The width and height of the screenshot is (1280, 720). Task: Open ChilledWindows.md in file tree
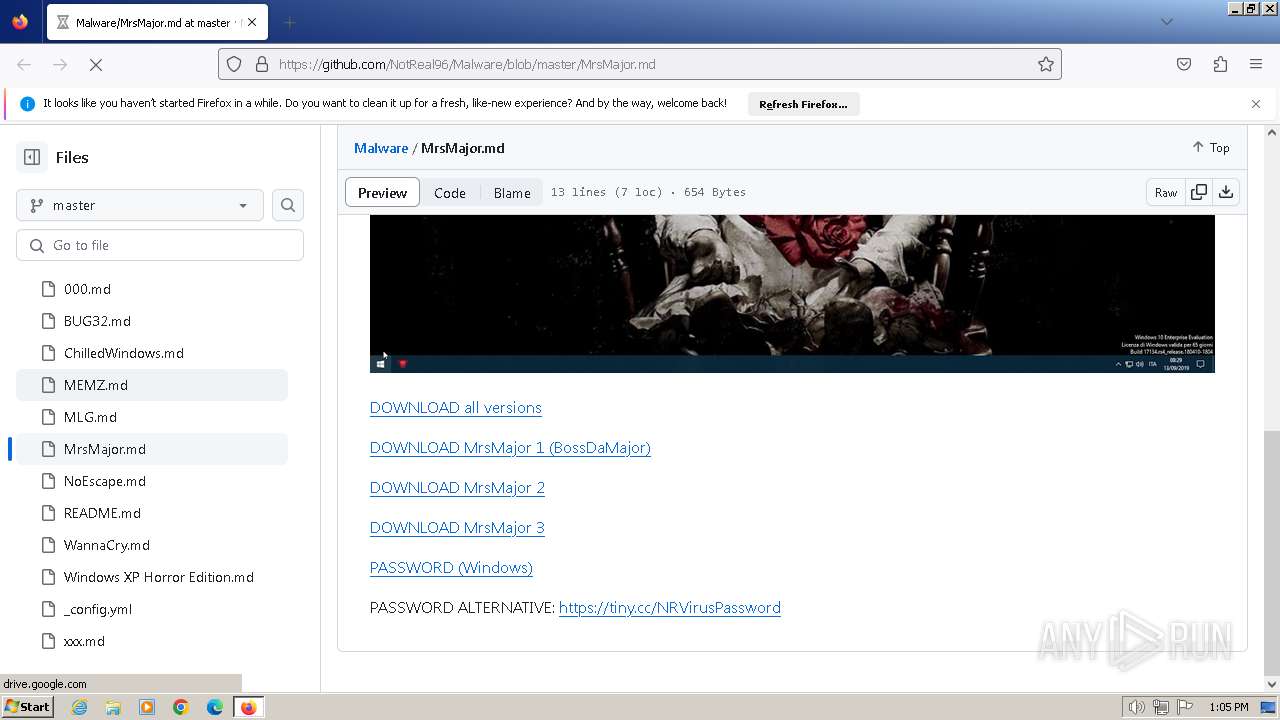152,353
